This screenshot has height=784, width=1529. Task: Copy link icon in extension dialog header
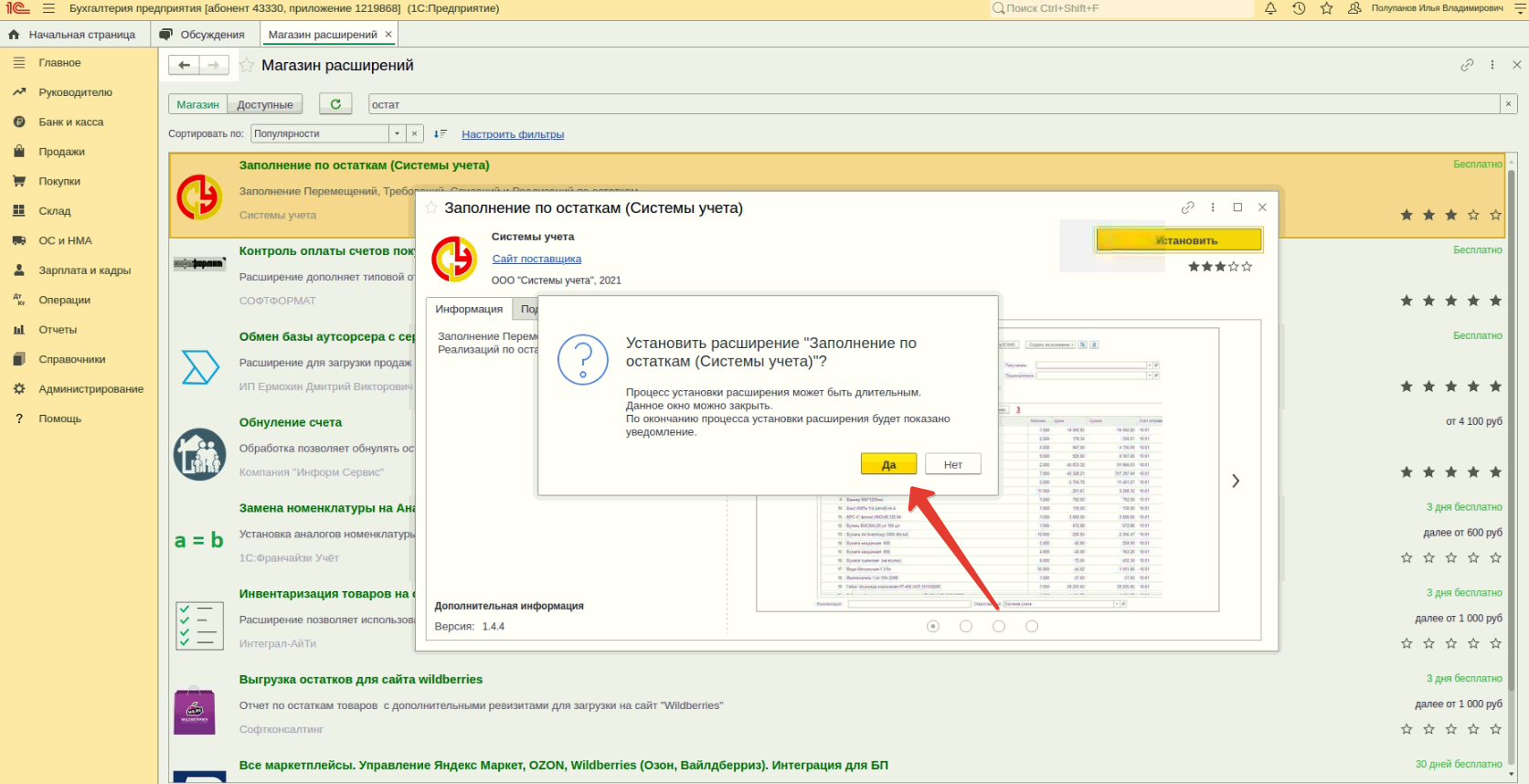pos(1187,207)
